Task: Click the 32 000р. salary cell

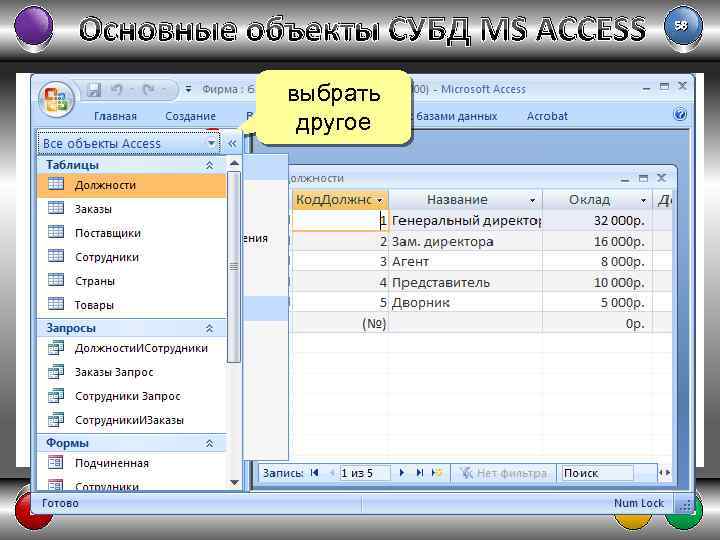Action: tap(597, 221)
